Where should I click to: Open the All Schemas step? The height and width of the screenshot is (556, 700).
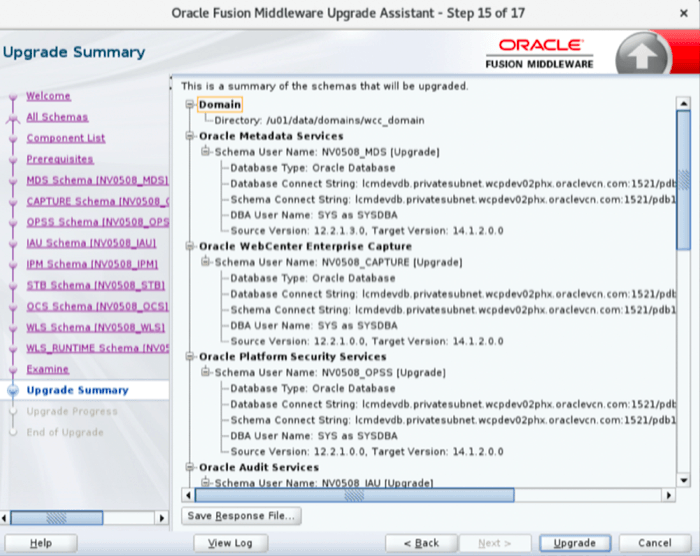click(x=57, y=117)
